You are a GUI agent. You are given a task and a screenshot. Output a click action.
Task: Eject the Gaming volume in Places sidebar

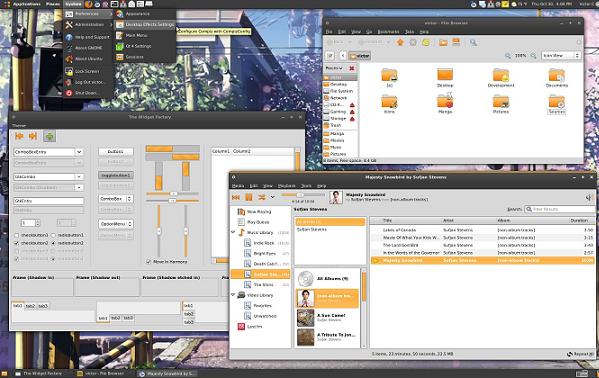pyautogui.click(x=352, y=112)
